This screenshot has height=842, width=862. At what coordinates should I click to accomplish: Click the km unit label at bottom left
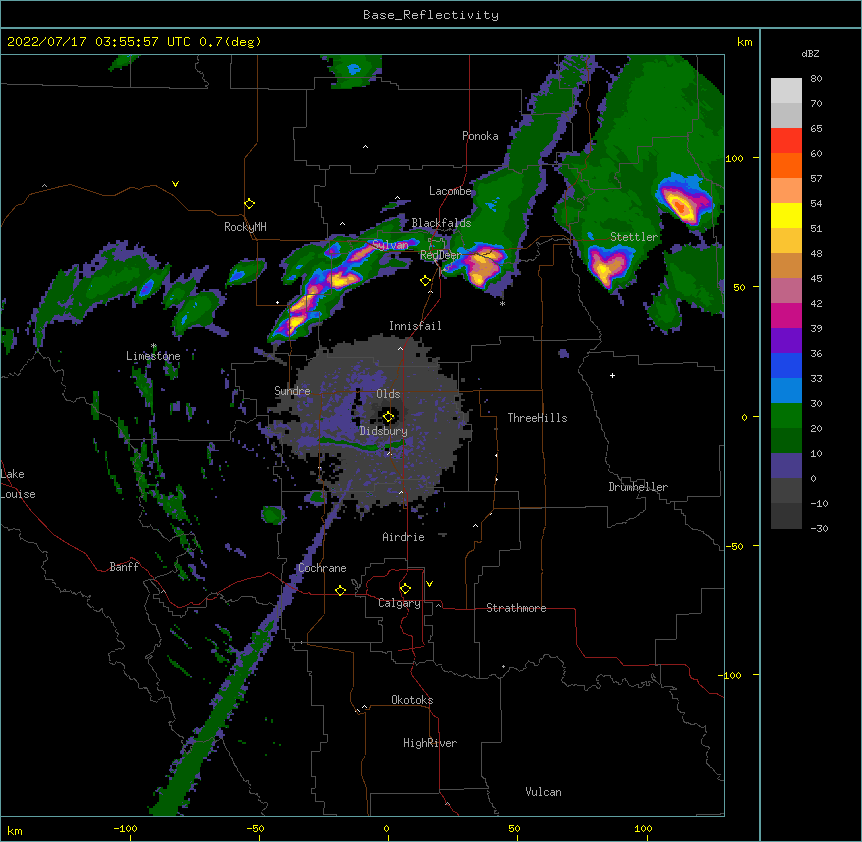point(15,830)
